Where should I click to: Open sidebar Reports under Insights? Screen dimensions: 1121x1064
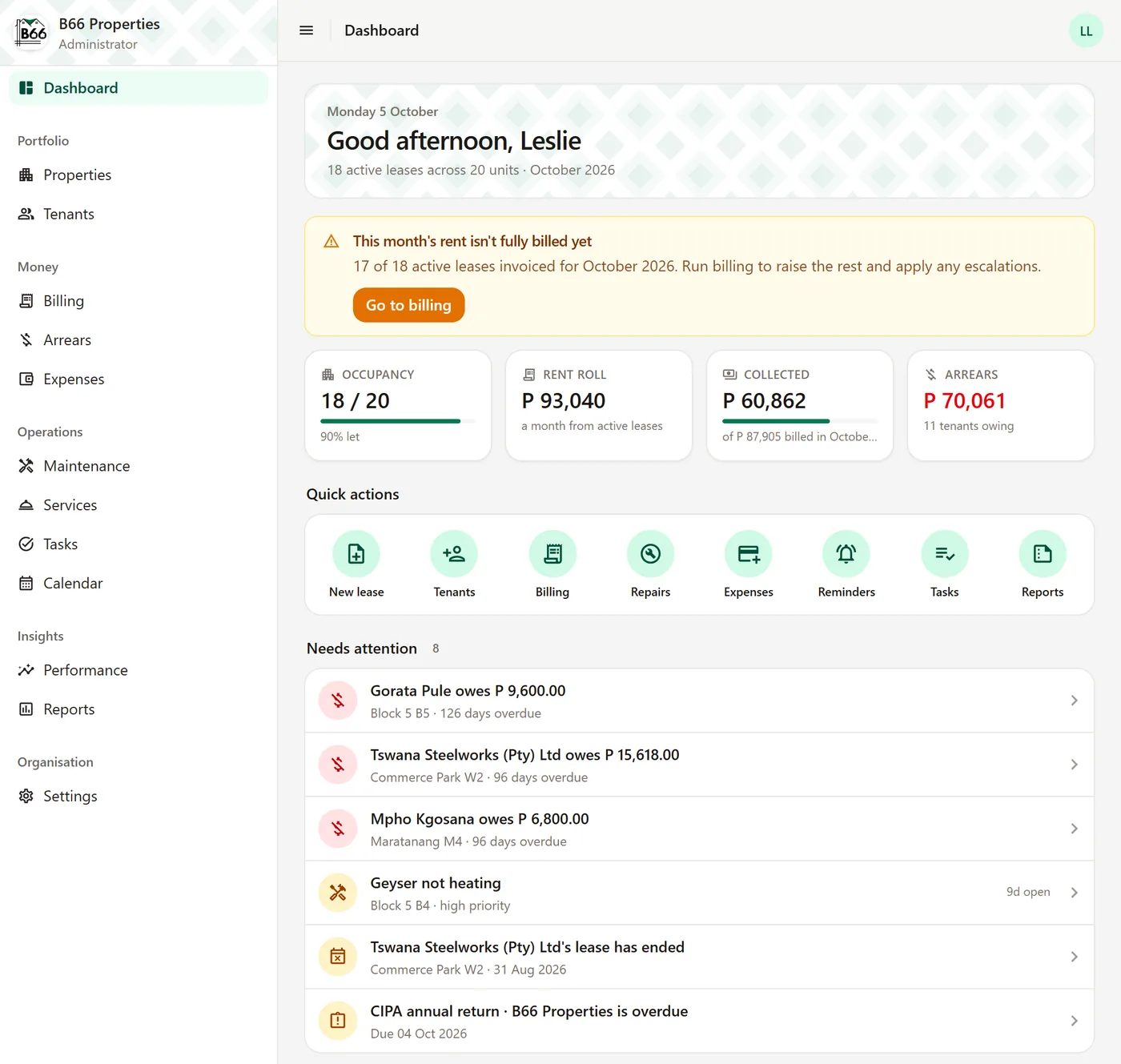139,709
